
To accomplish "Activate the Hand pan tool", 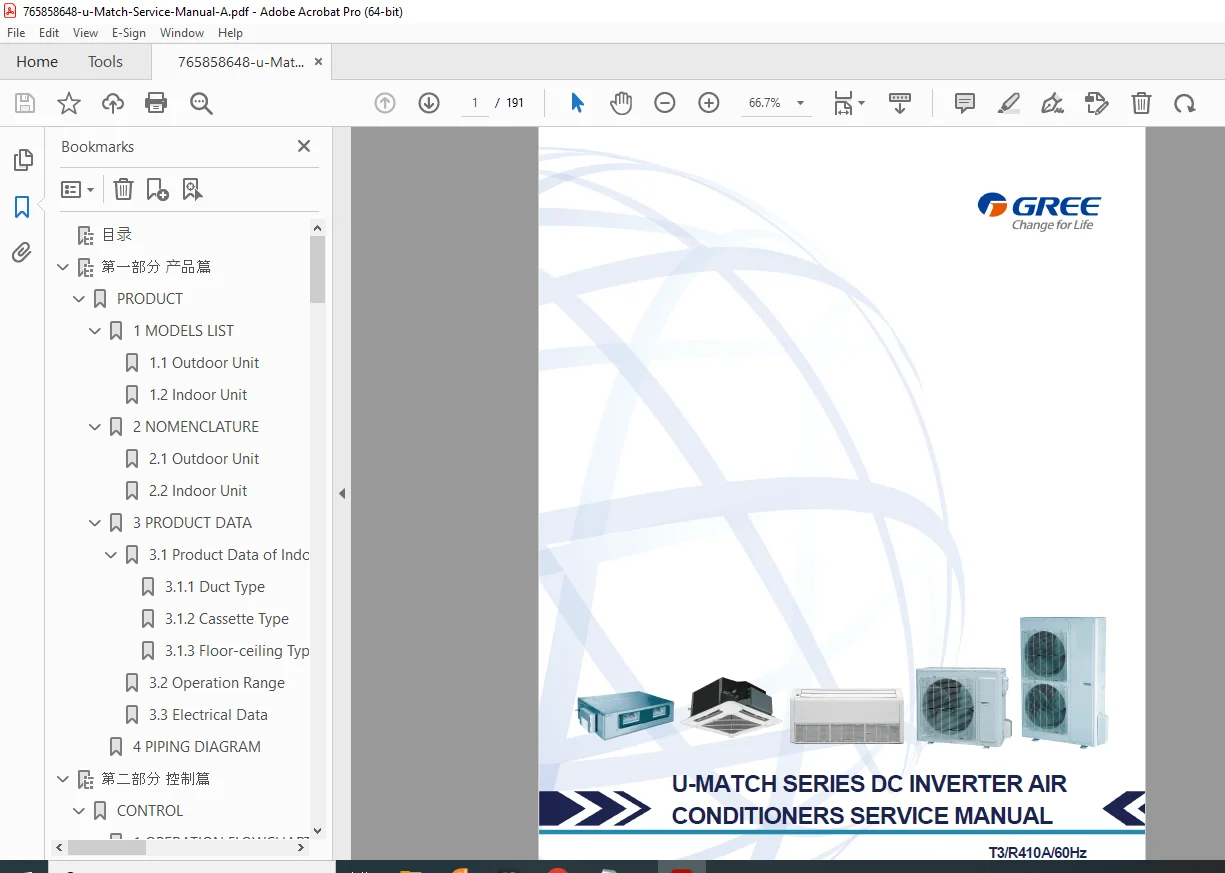I will tap(621, 103).
